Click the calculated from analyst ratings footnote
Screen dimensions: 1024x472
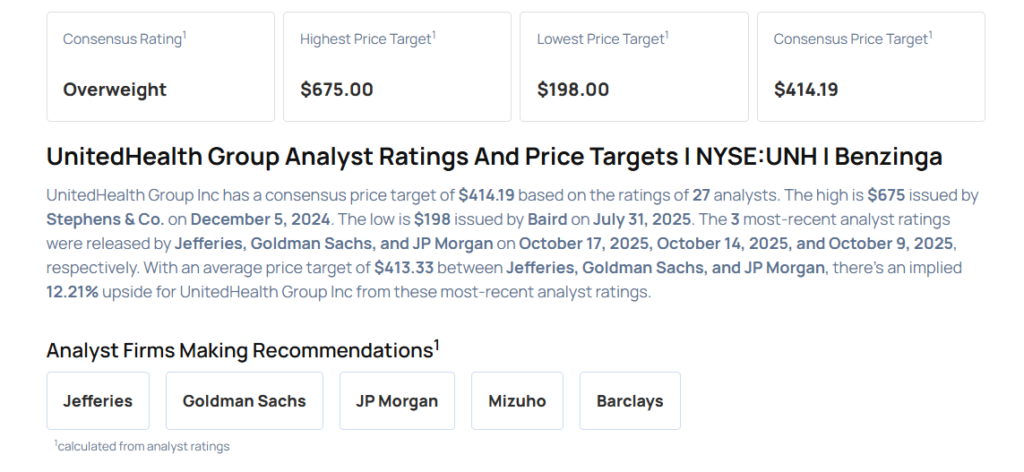(x=143, y=446)
